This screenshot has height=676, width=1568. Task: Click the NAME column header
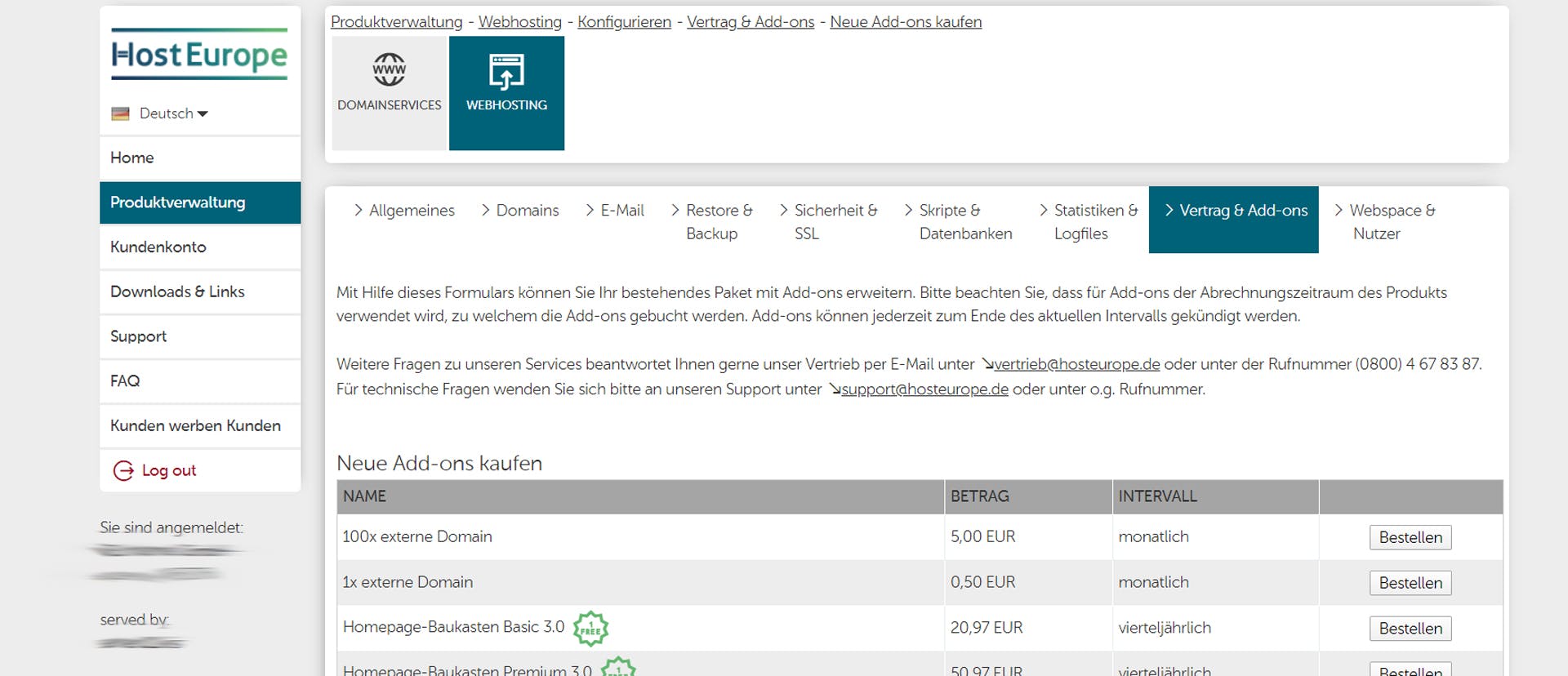[640, 496]
